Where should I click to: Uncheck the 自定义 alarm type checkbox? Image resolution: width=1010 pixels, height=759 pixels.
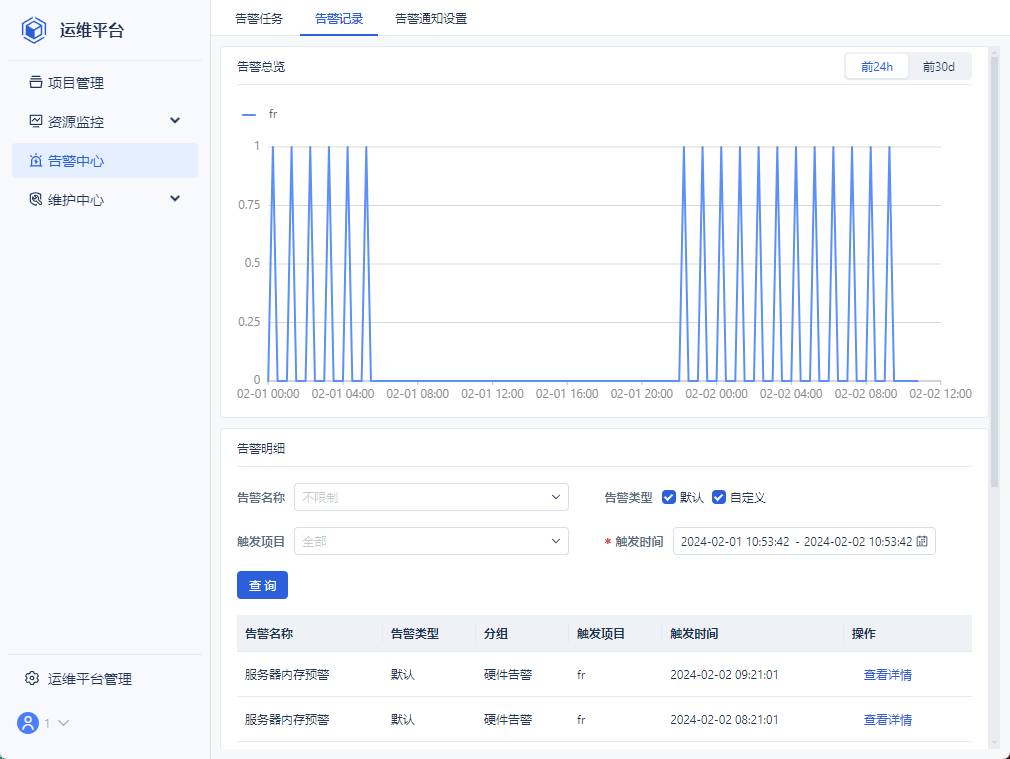click(x=718, y=497)
